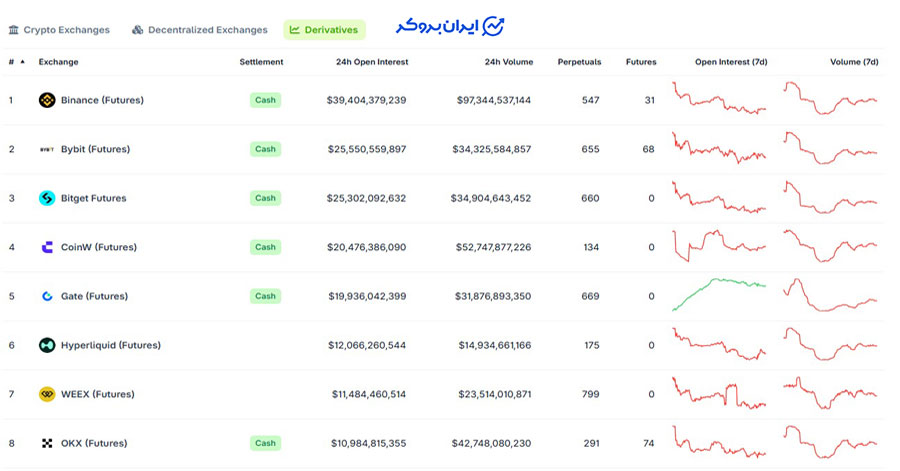Click the $23,514,010,871 volume value
Image resolution: width=900 pixels, height=471 pixels.
[x=495, y=395]
